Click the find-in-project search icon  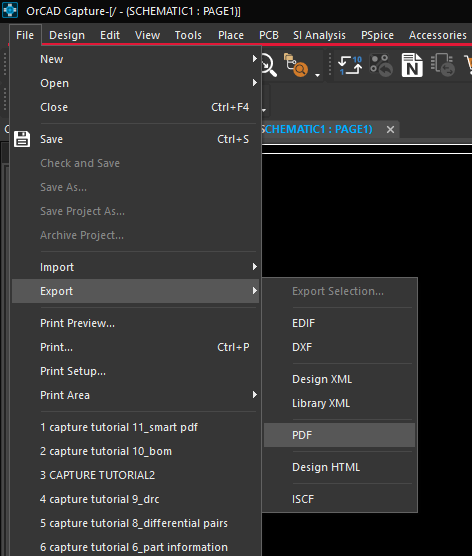click(295, 65)
